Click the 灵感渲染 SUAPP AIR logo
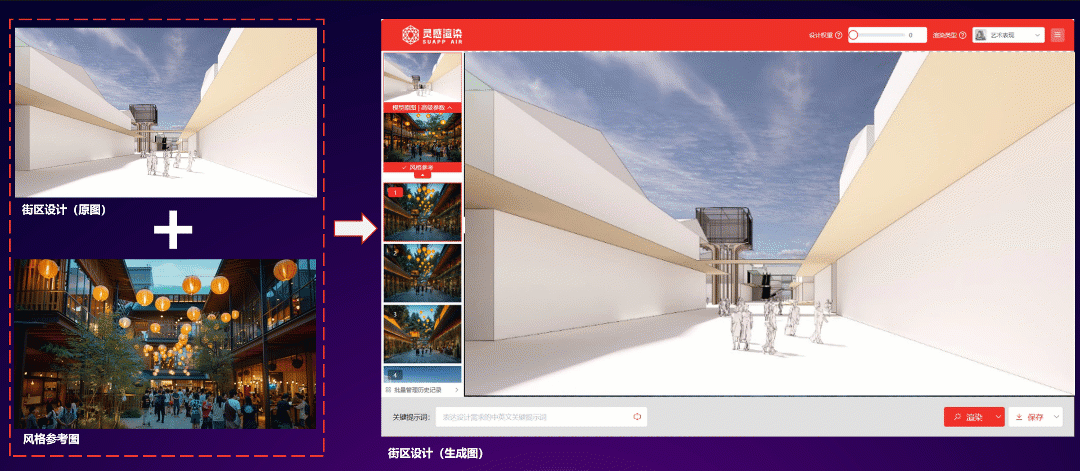This screenshot has width=1080, height=471. tap(432, 35)
